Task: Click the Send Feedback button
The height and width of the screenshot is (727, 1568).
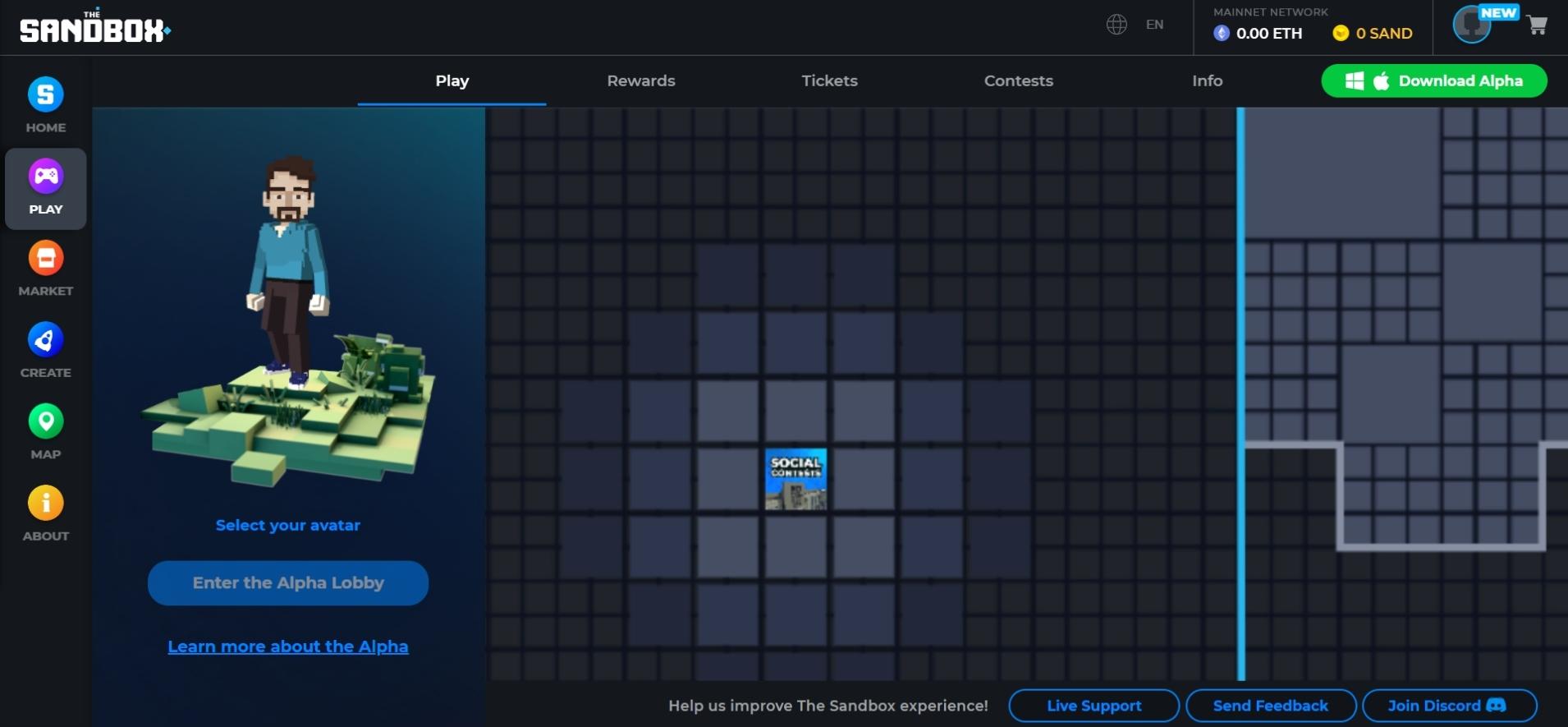Action: tap(1271, 706)
